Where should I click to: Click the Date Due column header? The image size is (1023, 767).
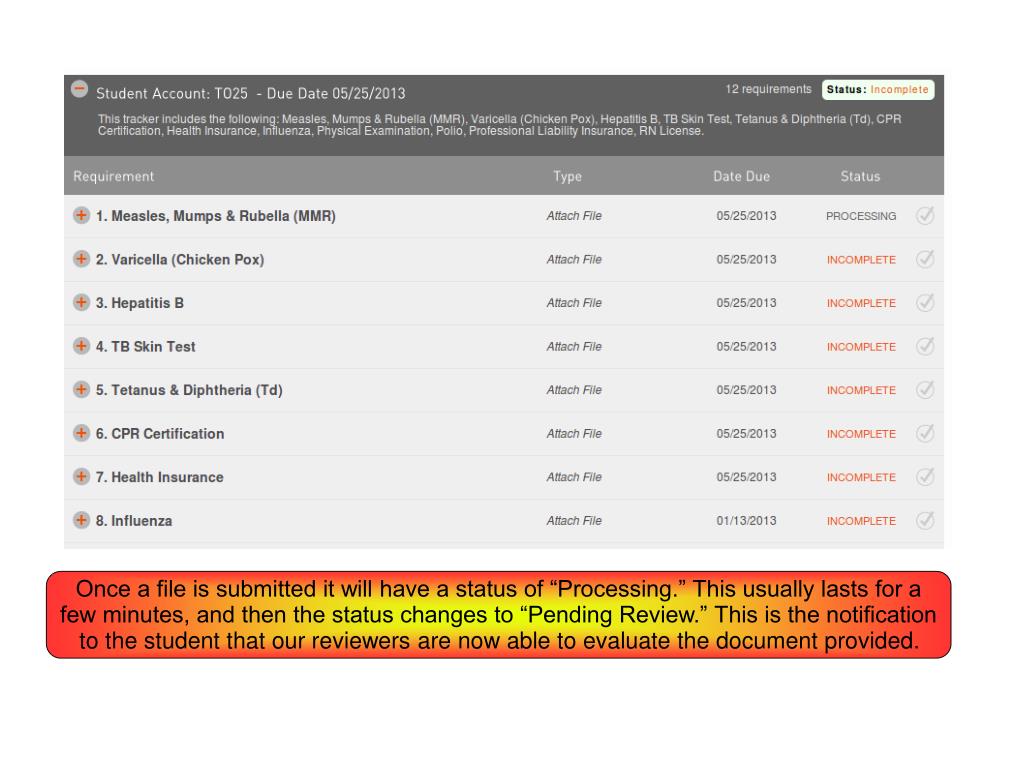[x=741, y=176]
